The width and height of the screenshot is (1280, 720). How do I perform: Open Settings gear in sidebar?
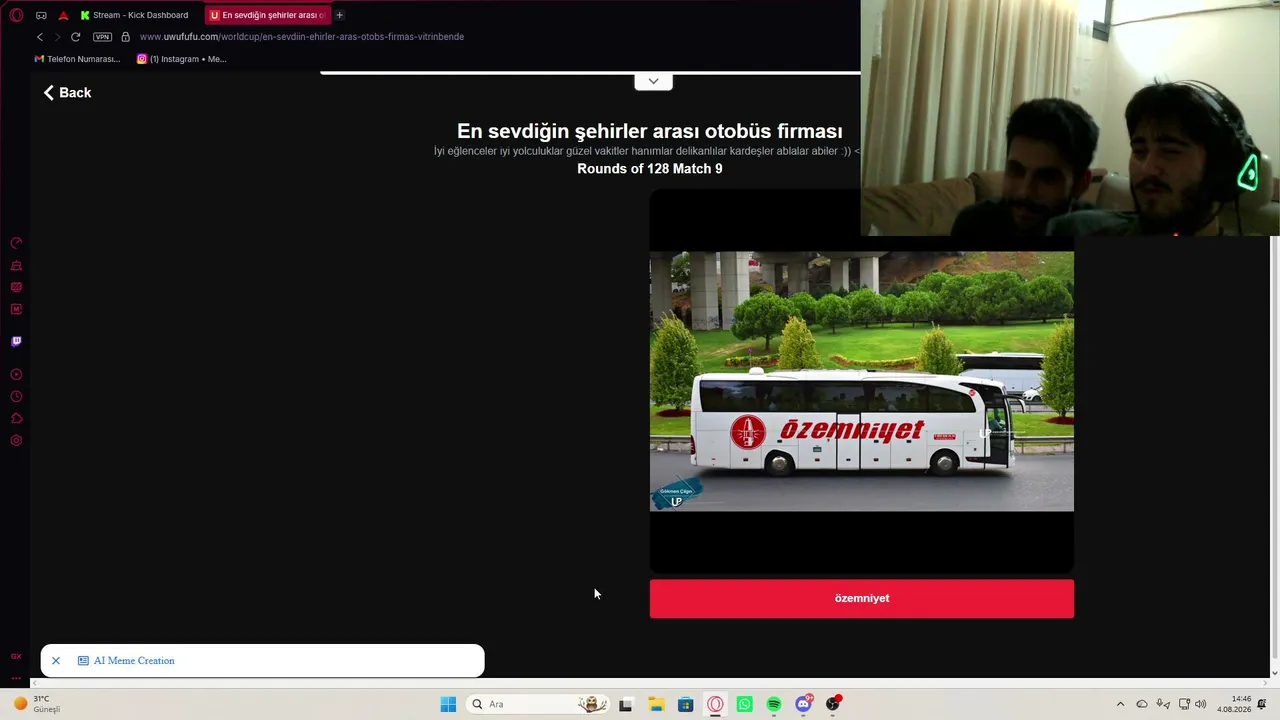16,441
